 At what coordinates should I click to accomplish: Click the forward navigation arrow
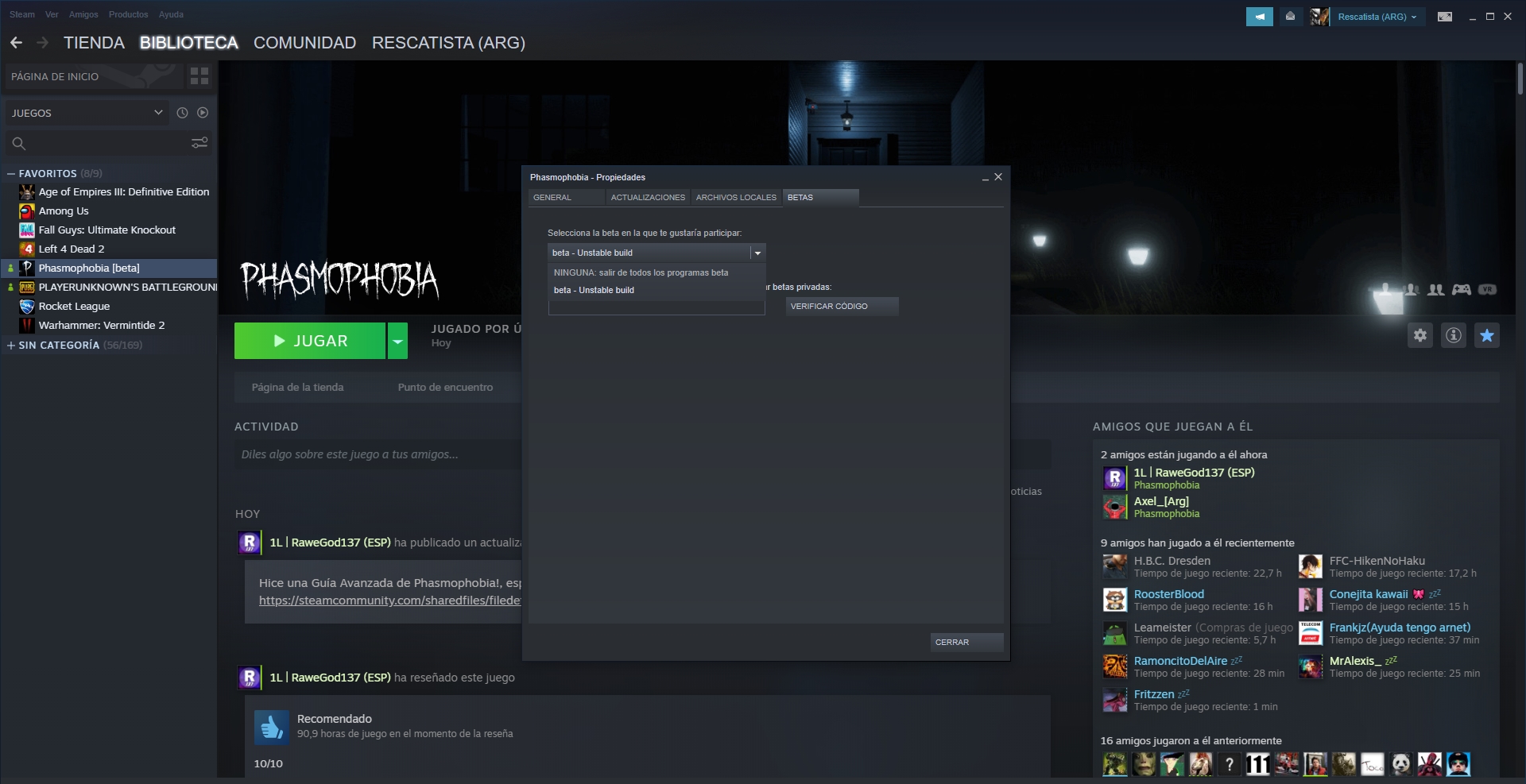[42, 43]
